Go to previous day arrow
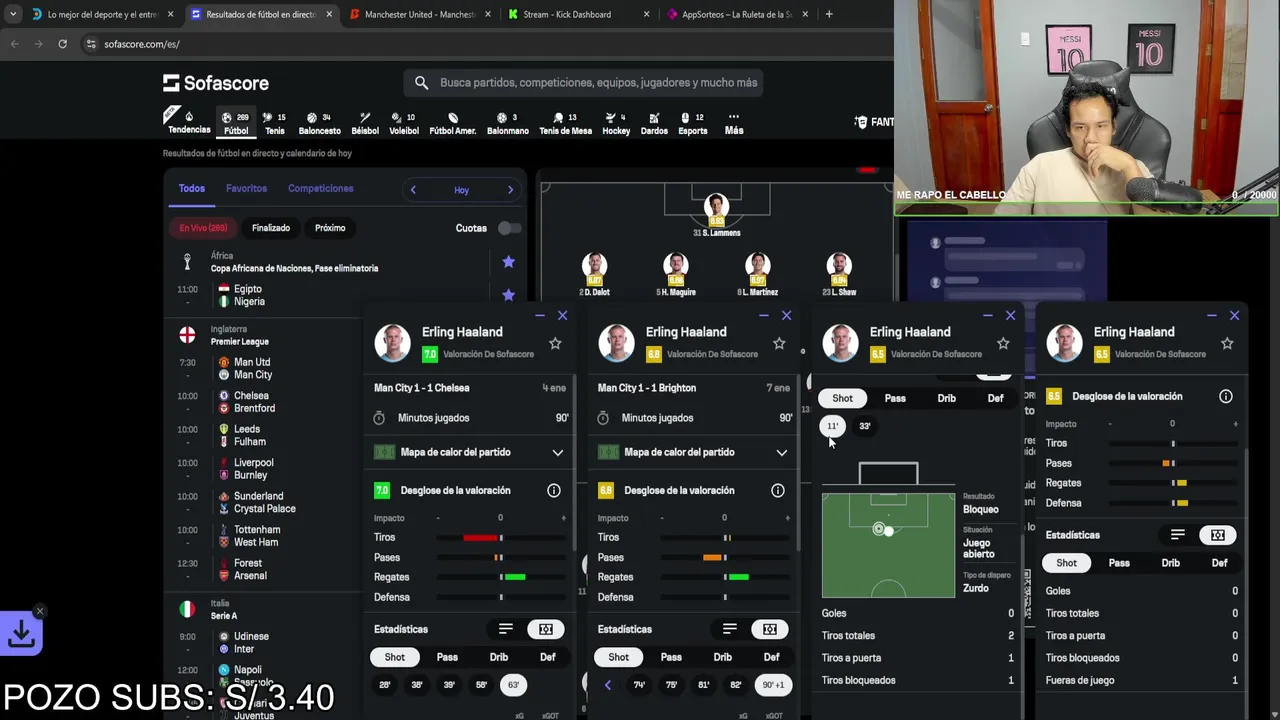The image size is (1280, 720). click(413, 190)
